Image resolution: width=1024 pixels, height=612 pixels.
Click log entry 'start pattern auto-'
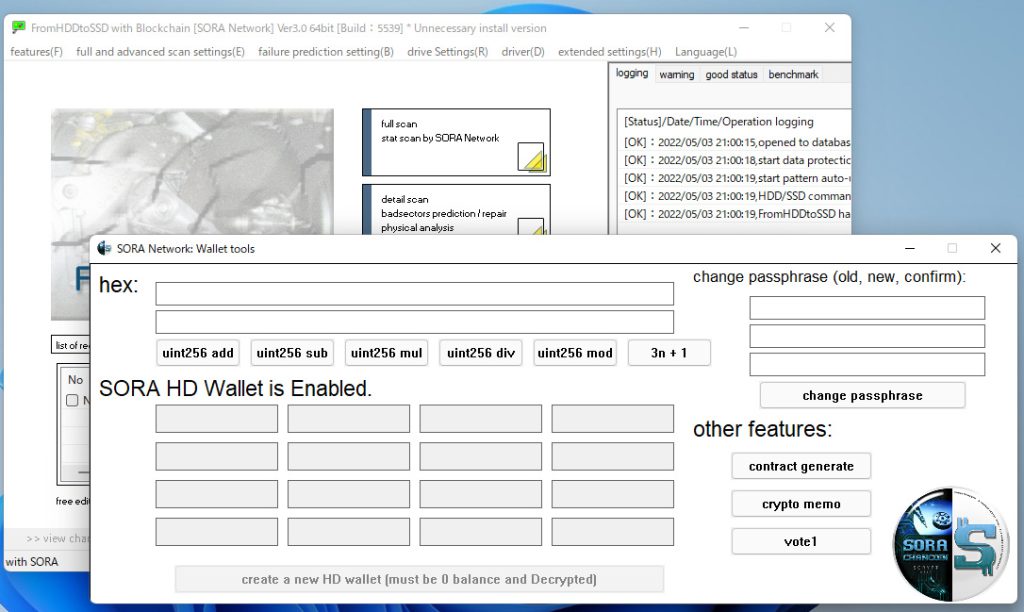coord(737,178)
